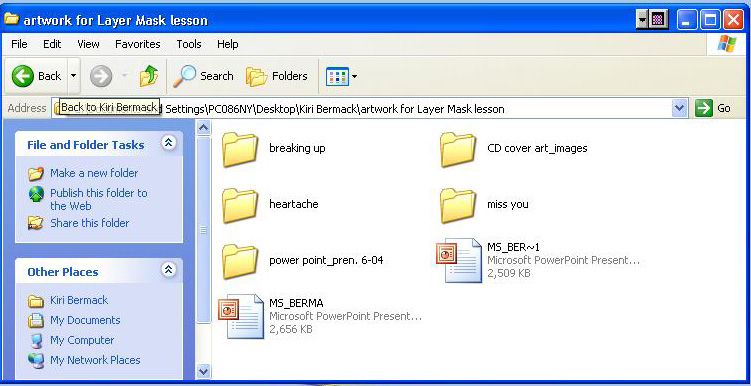Click Publish this folder to the Web
The height and width of the screenshot is (386, 751).
click(x=99, y=199)
